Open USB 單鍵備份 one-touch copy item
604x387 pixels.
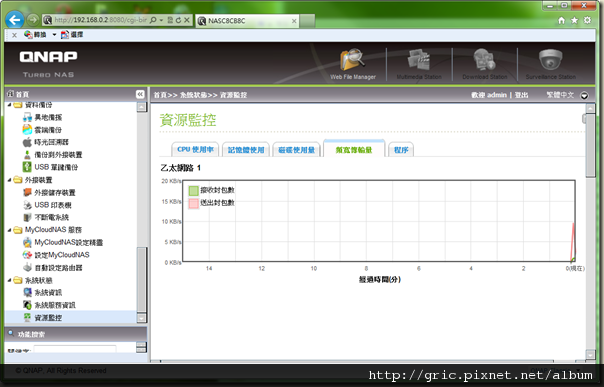point(50,167)
